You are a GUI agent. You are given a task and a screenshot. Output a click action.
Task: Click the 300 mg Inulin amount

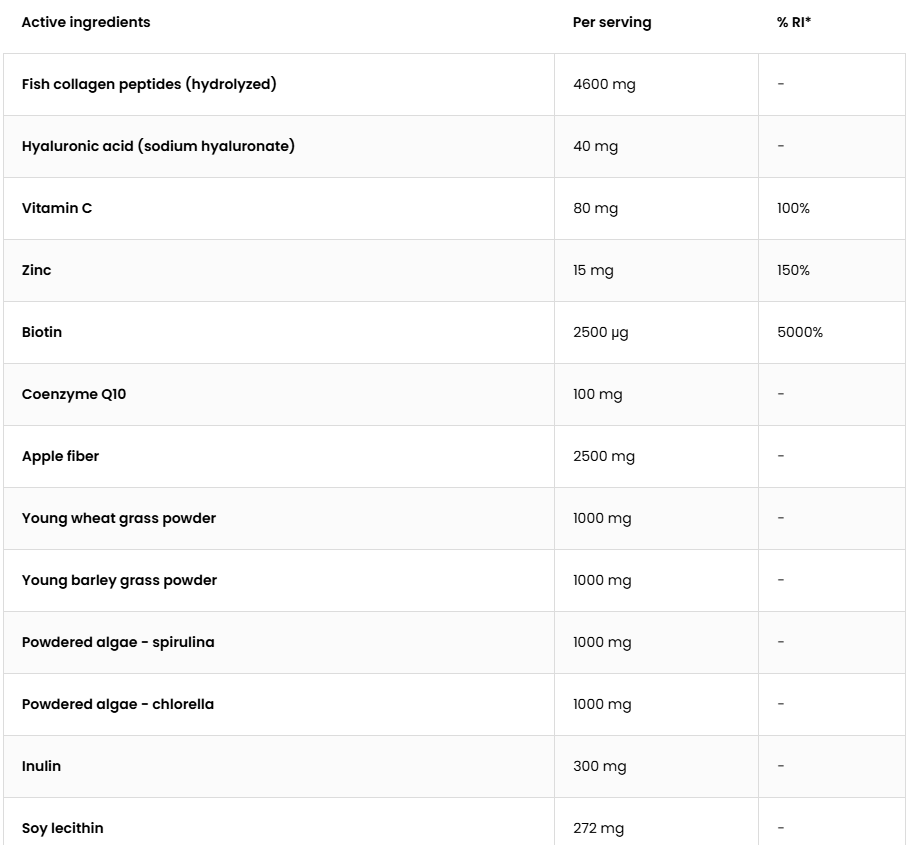[599, 766]
